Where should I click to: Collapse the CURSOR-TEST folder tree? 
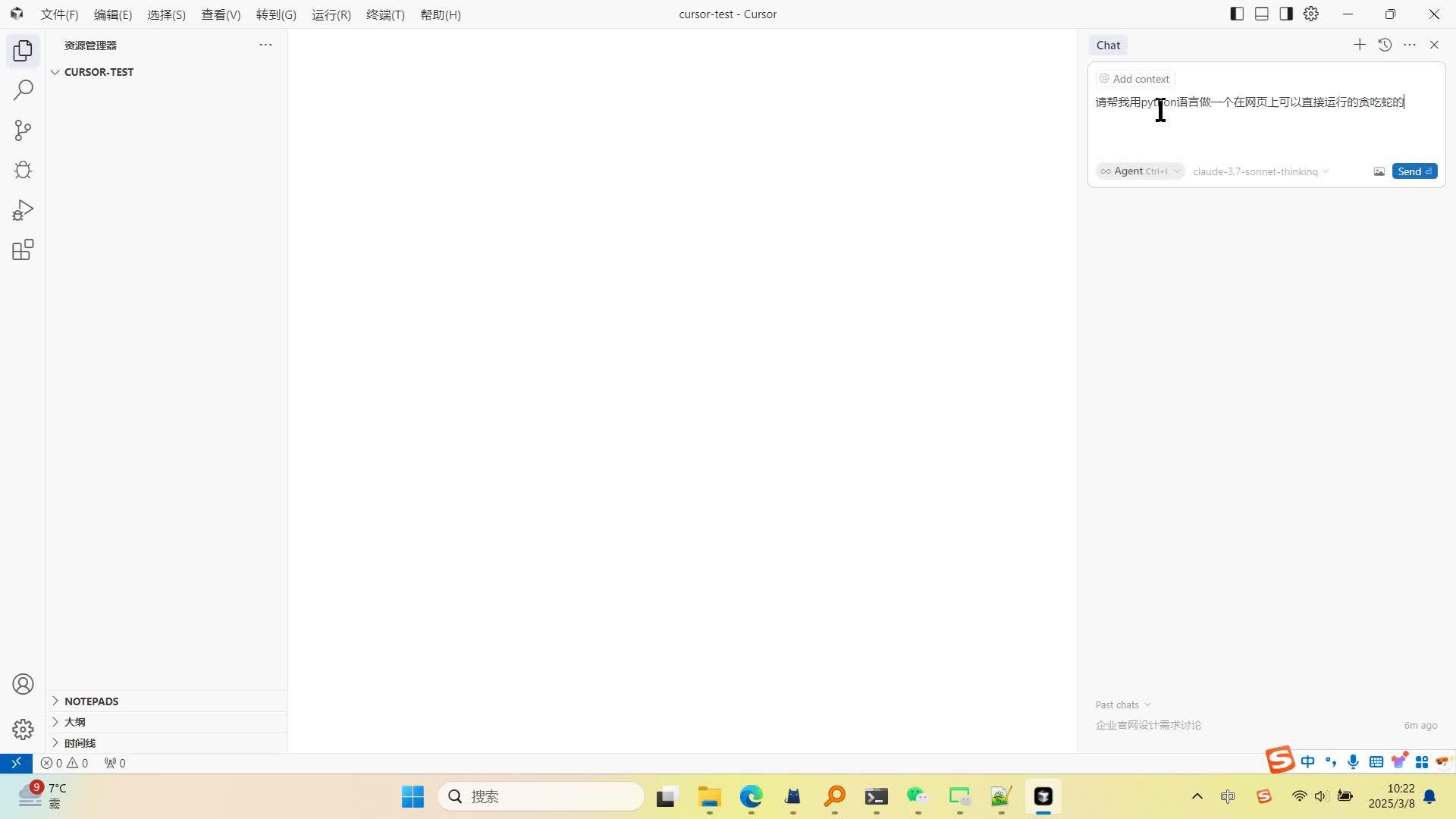99,72
